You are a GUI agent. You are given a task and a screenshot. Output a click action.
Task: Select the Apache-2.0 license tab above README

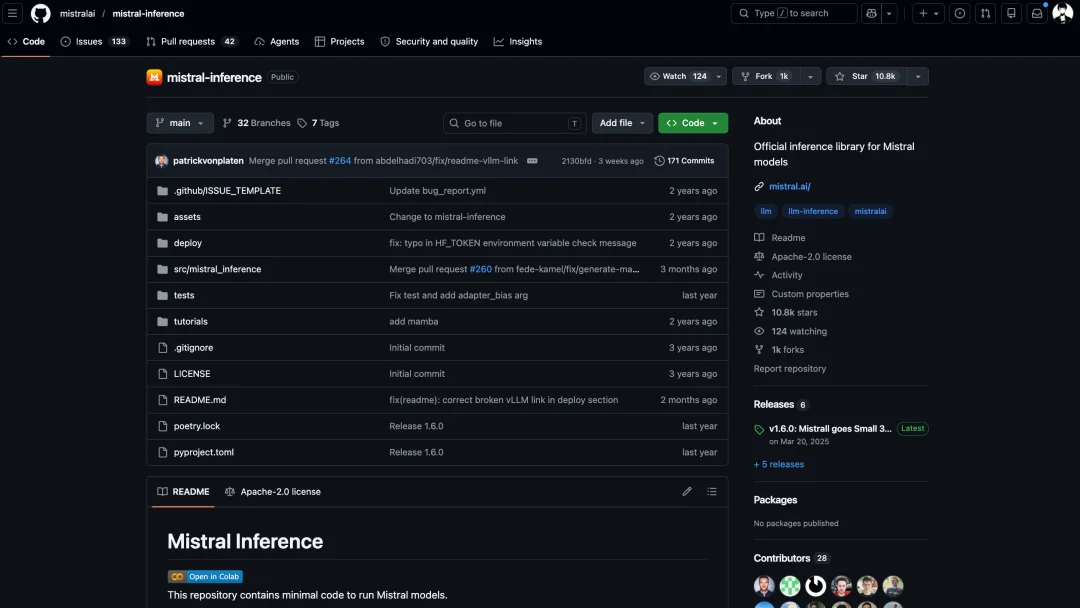(x=273, y=492)
